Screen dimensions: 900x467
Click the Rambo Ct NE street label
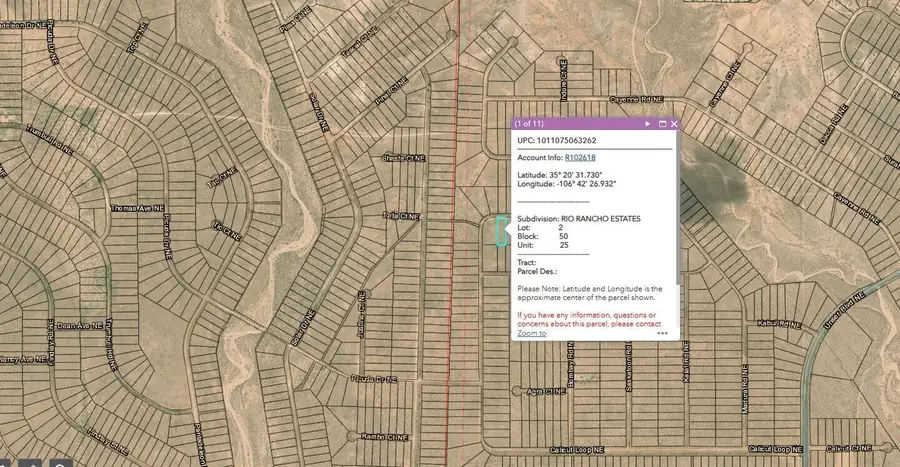point(384,437)
